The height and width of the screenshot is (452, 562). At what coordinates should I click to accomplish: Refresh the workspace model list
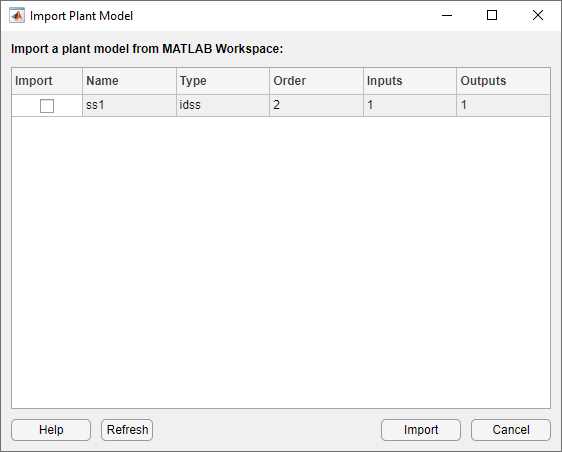127,430
